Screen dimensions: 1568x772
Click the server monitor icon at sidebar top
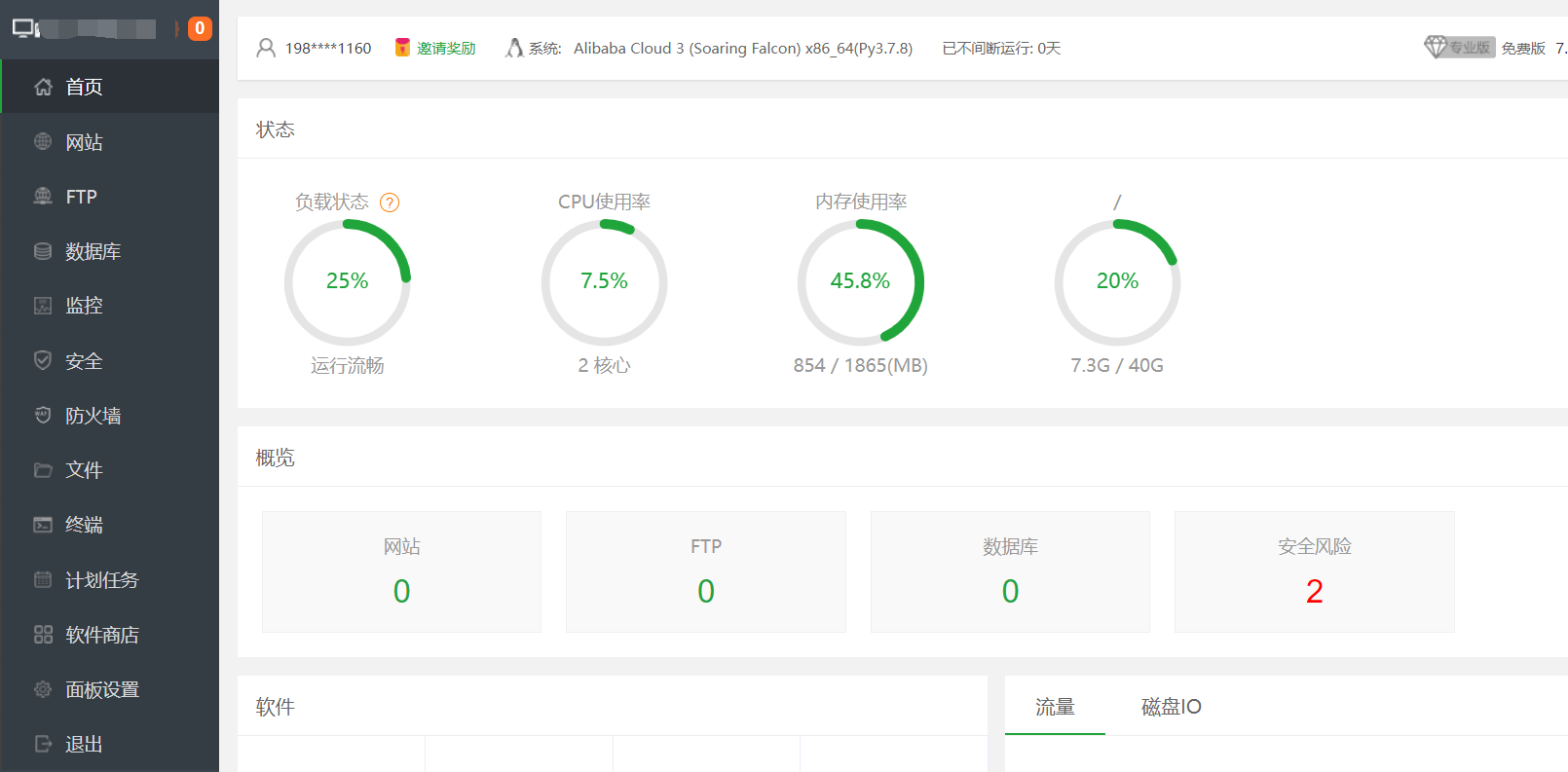(25, 28)
